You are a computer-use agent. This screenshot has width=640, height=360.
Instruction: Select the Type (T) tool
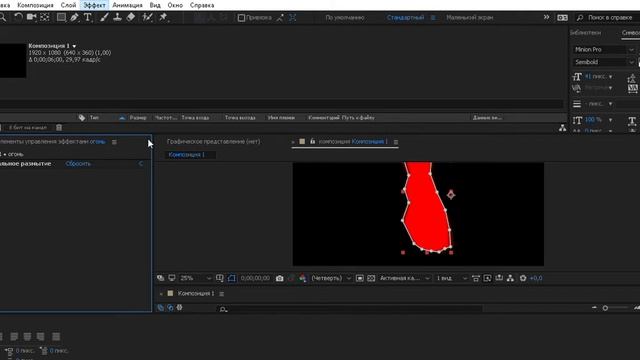point(88,17)
